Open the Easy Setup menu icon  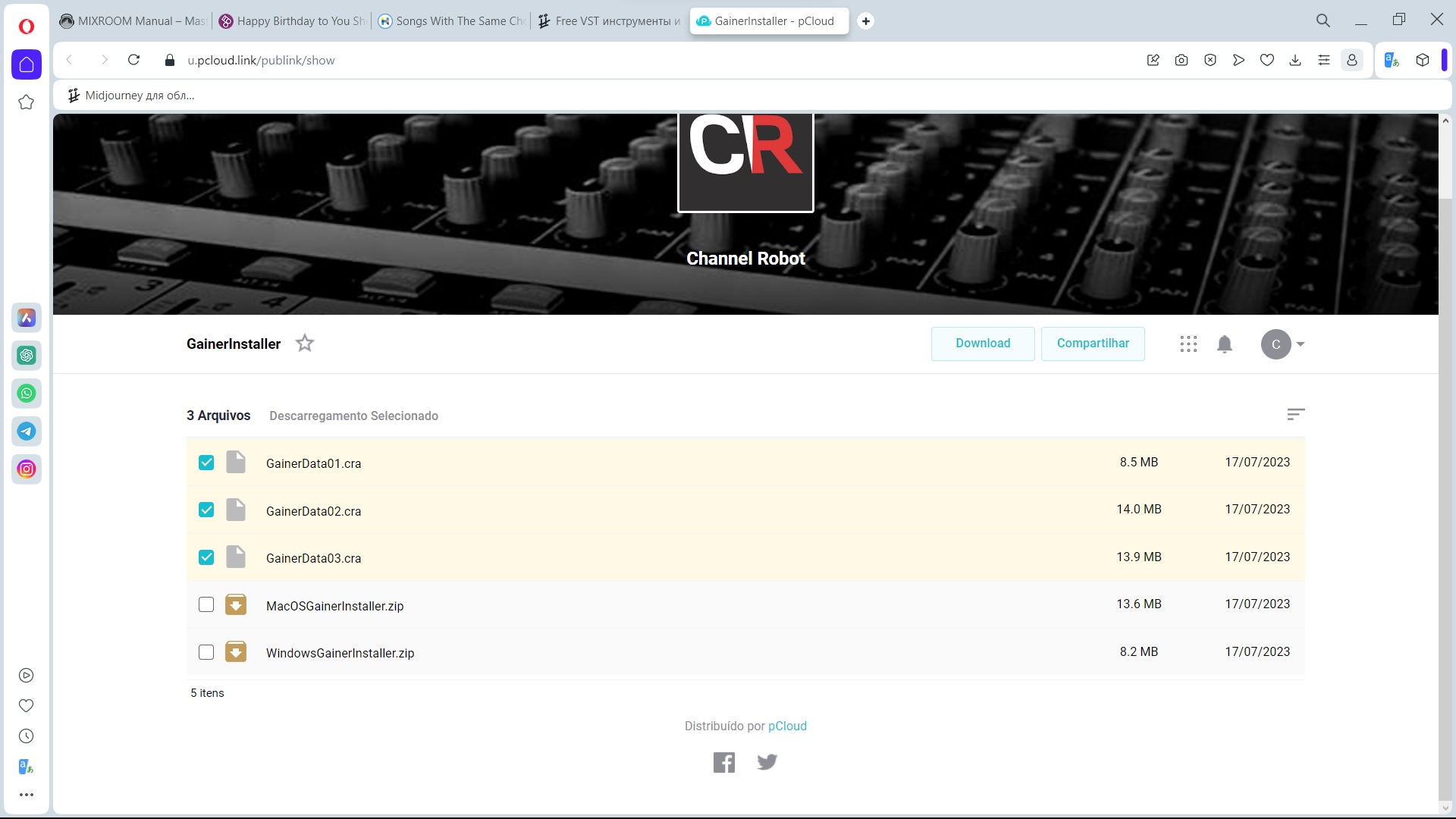pos(1324,61)
